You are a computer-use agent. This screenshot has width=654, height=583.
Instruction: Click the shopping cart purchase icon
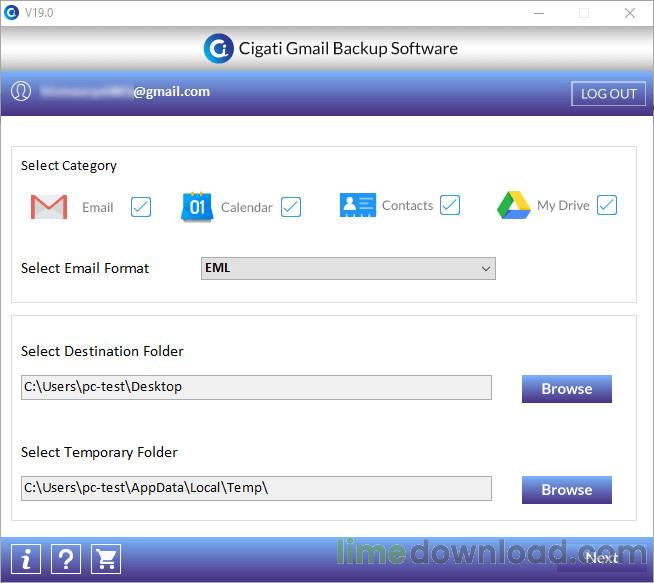106,559
